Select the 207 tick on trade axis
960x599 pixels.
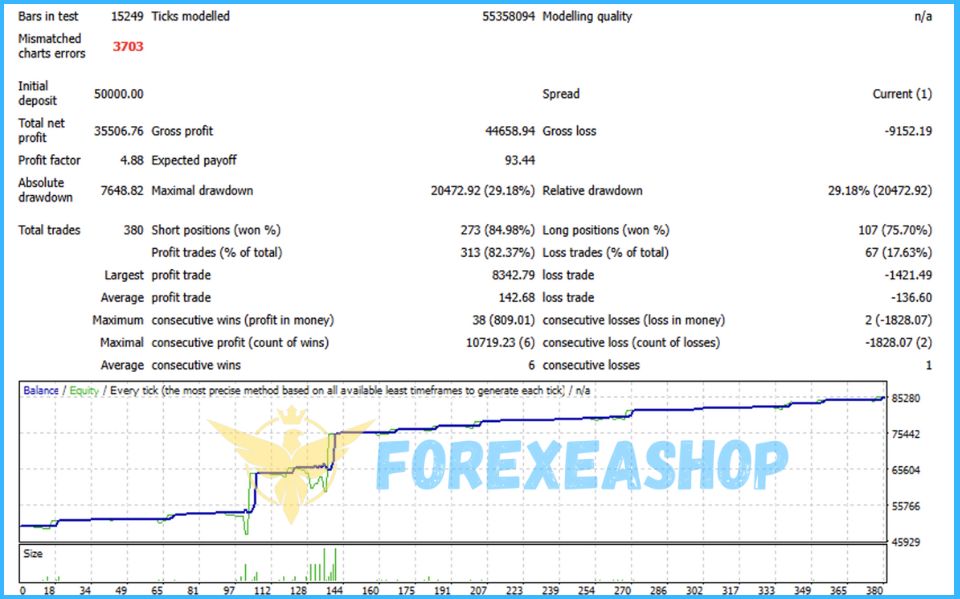click(478, 591)
